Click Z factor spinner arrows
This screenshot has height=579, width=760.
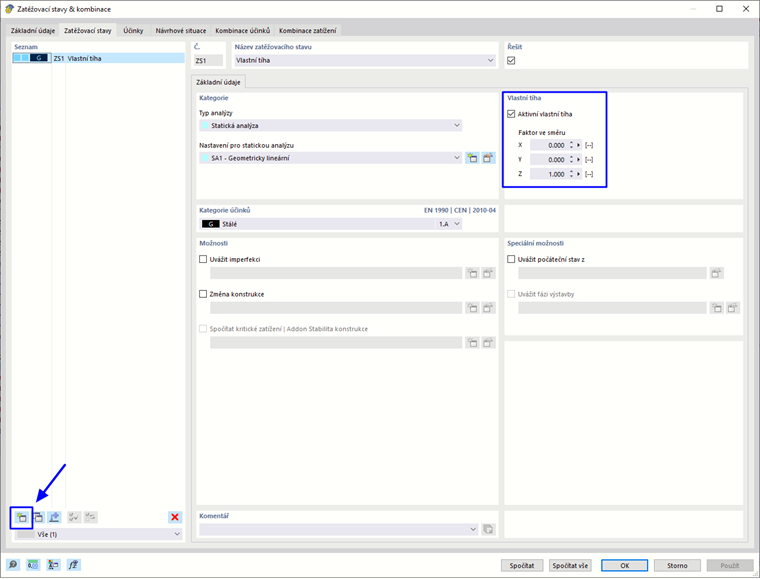tap(571, 174)
